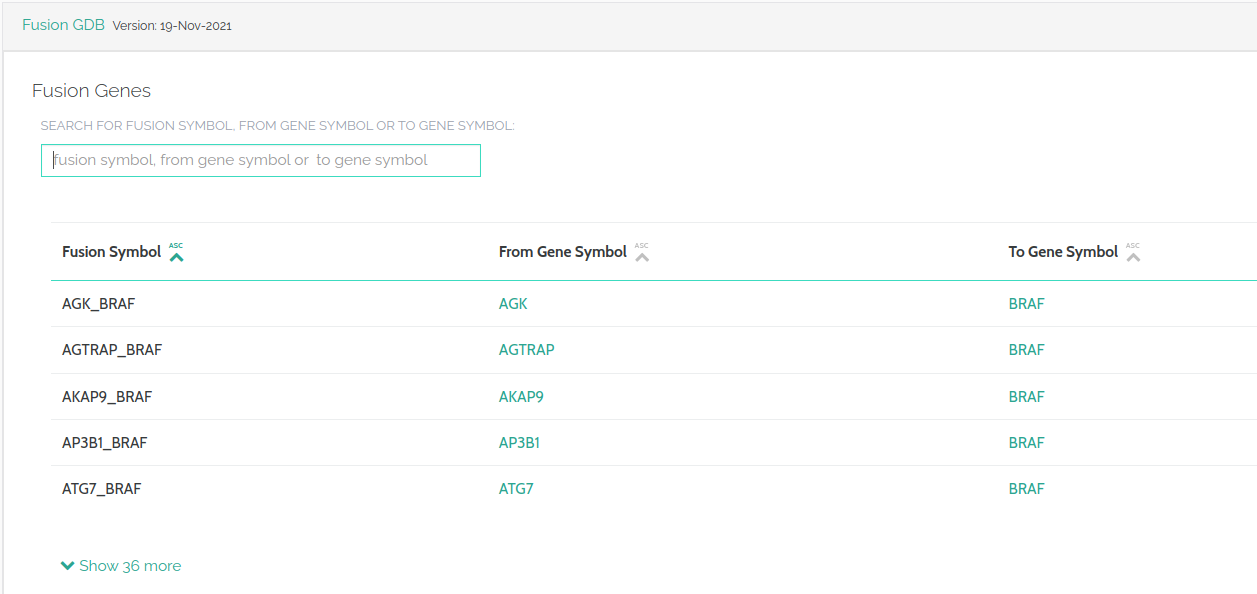Open the AGK gene link
This screenshot has height=594, width=1257.
click(x=513, y=304)
